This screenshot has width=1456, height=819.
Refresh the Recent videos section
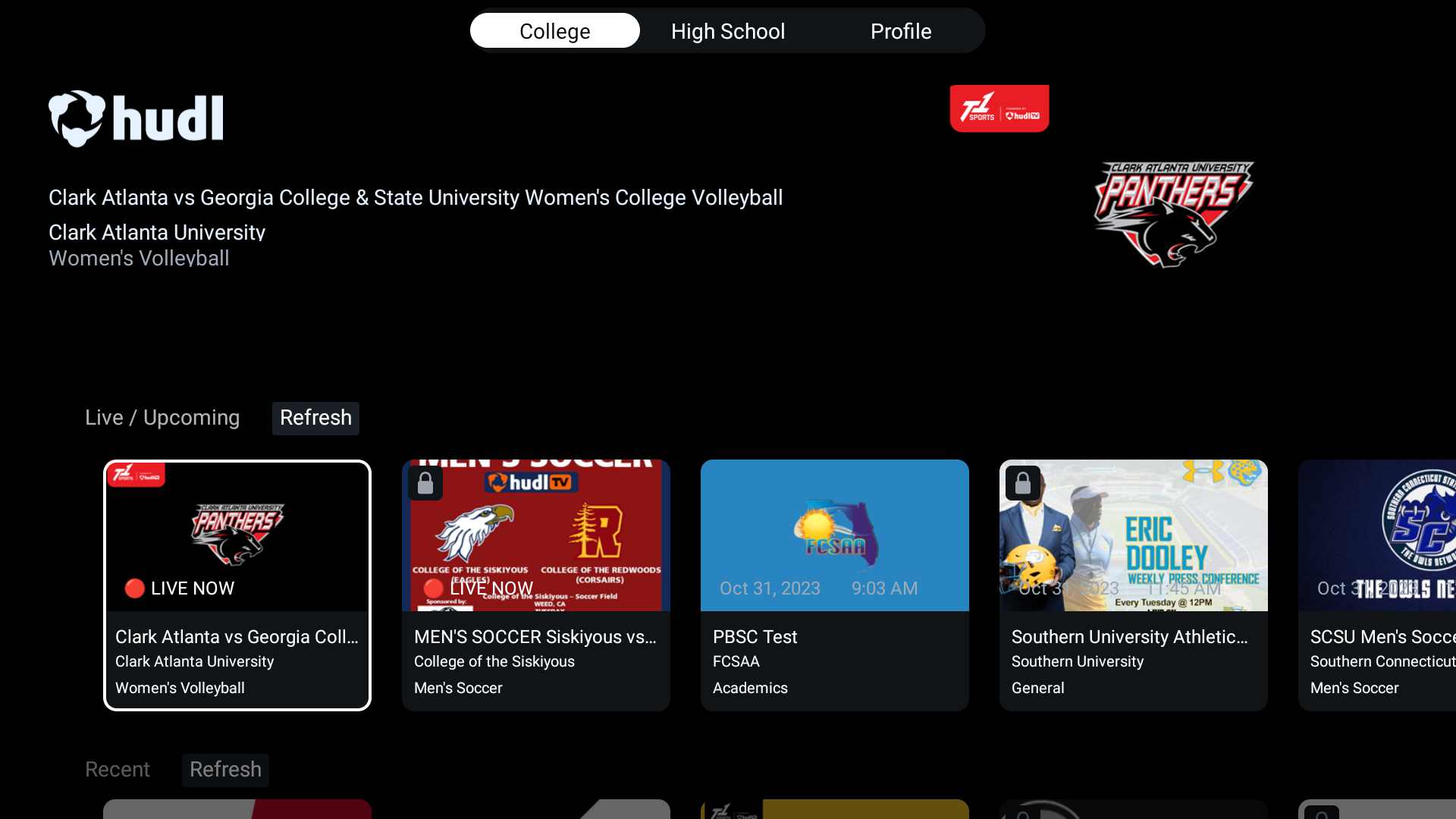point(225,769)
